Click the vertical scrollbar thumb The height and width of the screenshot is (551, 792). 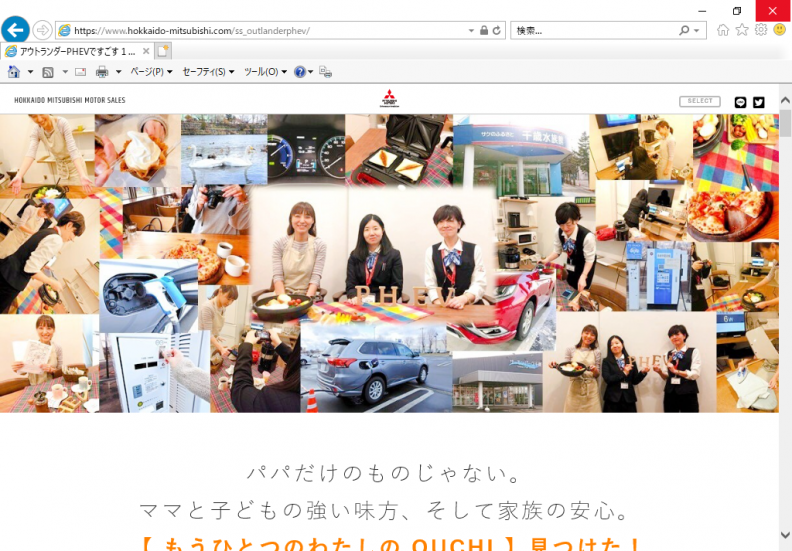coord(785,123)
